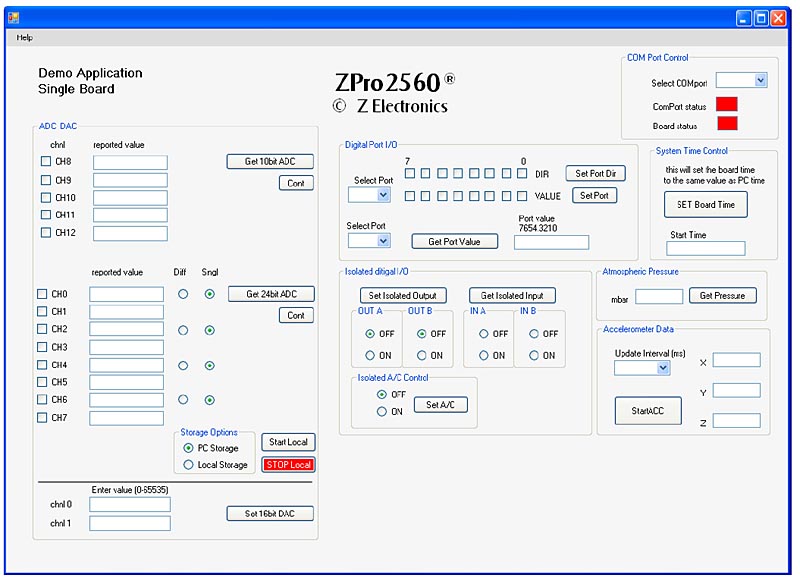Turn Isolated A/C Control to ON
800x581 pixels.
point(382,411)
